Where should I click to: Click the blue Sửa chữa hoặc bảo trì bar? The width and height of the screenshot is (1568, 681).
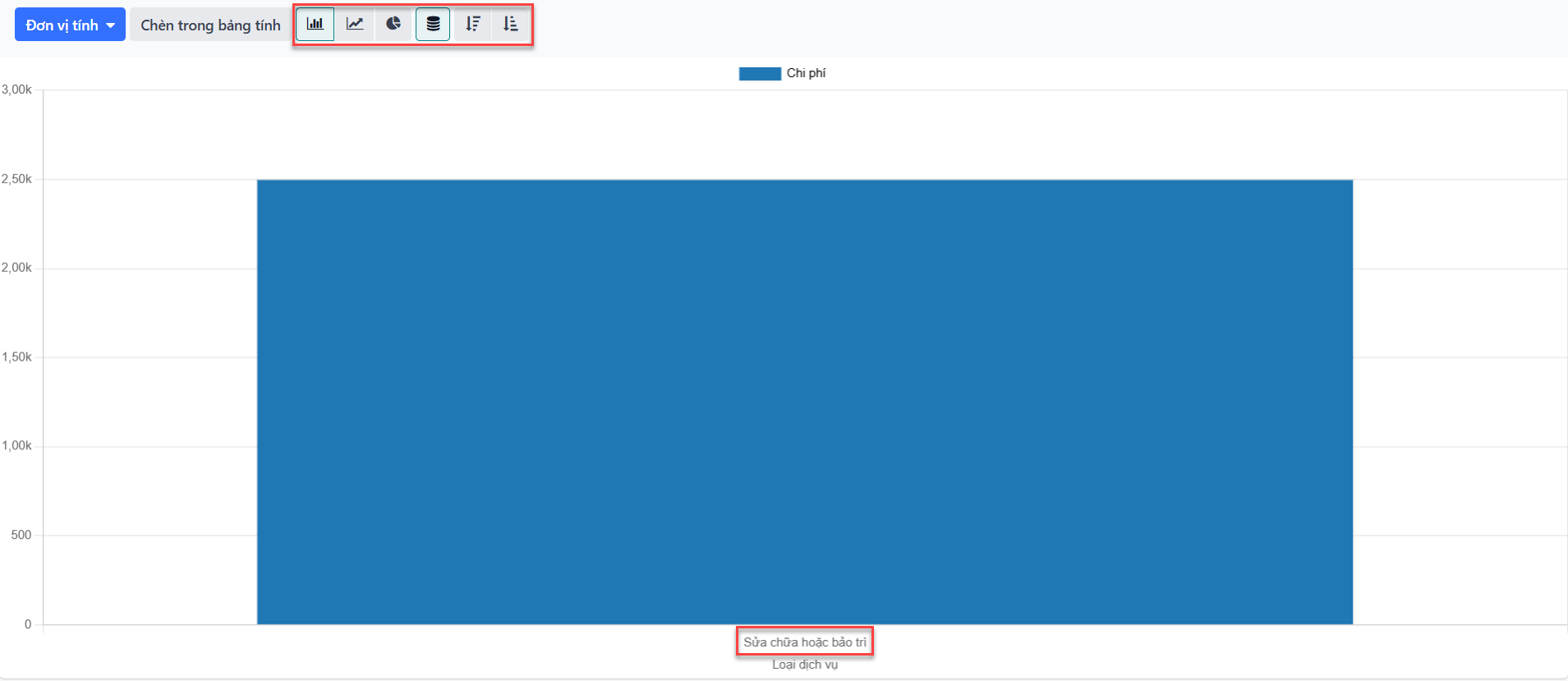click(805, 402)
